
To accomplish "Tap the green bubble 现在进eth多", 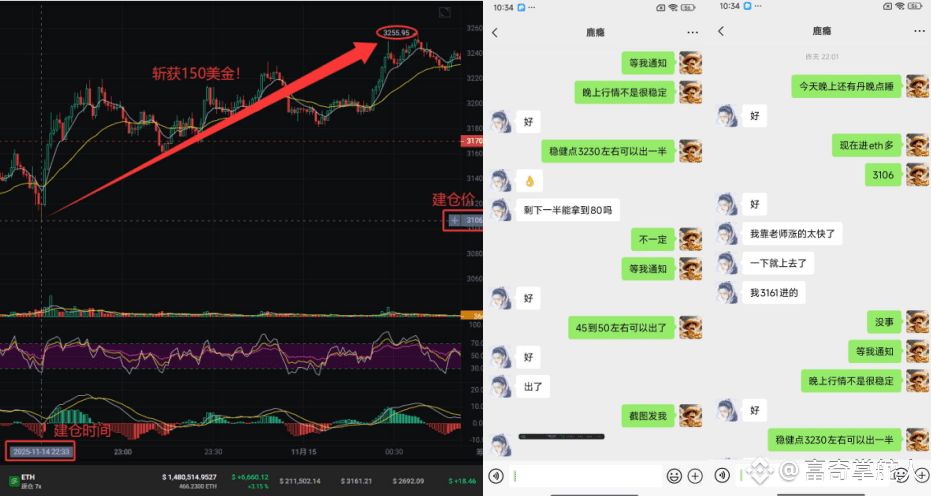I will (866, 145).
